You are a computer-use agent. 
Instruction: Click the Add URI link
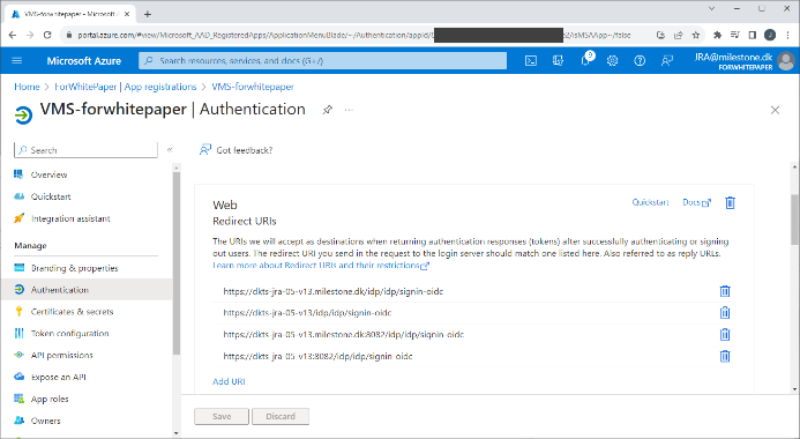click(x=229, y=381)
